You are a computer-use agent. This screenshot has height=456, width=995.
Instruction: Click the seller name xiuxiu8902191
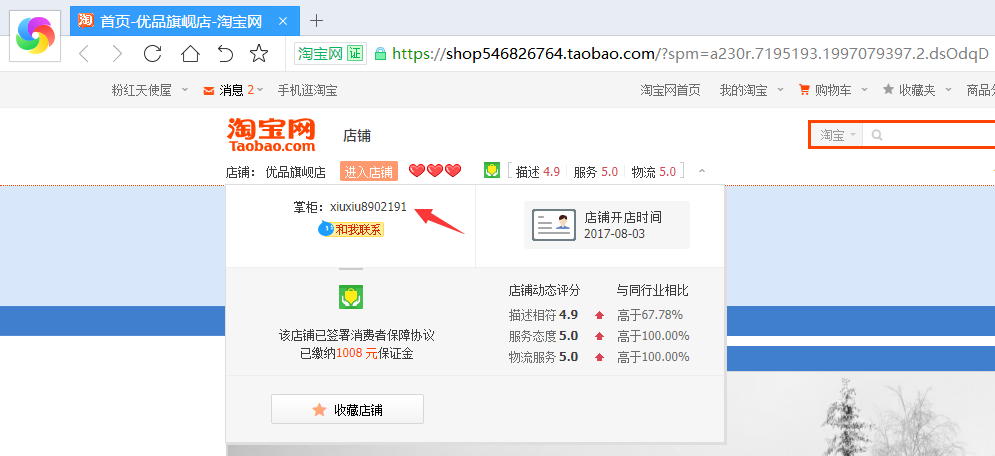point(368,207)
